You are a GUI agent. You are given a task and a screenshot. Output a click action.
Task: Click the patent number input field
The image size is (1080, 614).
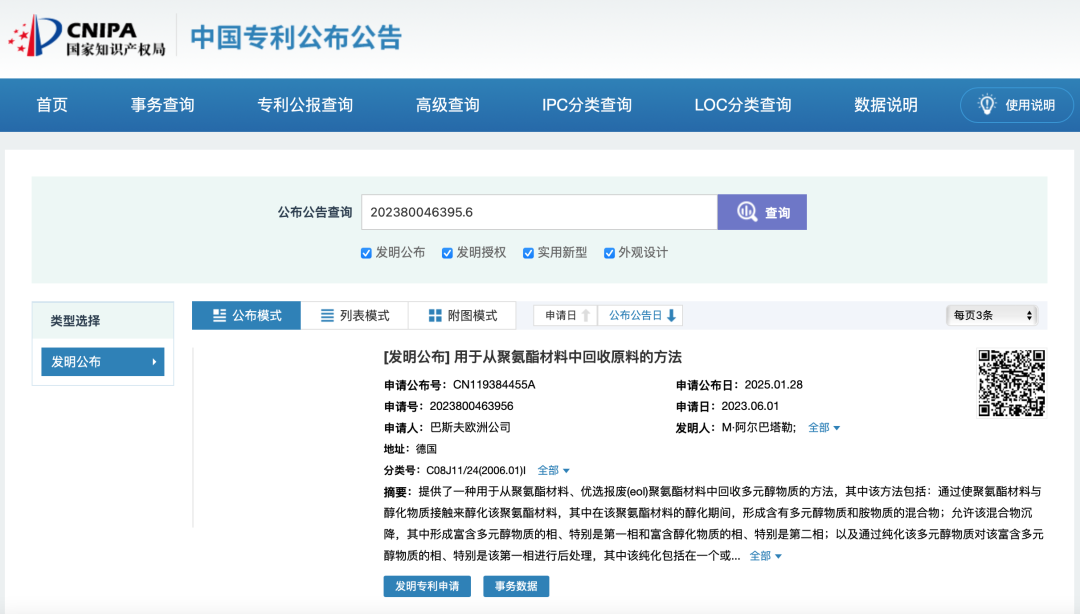click(540, 212)
